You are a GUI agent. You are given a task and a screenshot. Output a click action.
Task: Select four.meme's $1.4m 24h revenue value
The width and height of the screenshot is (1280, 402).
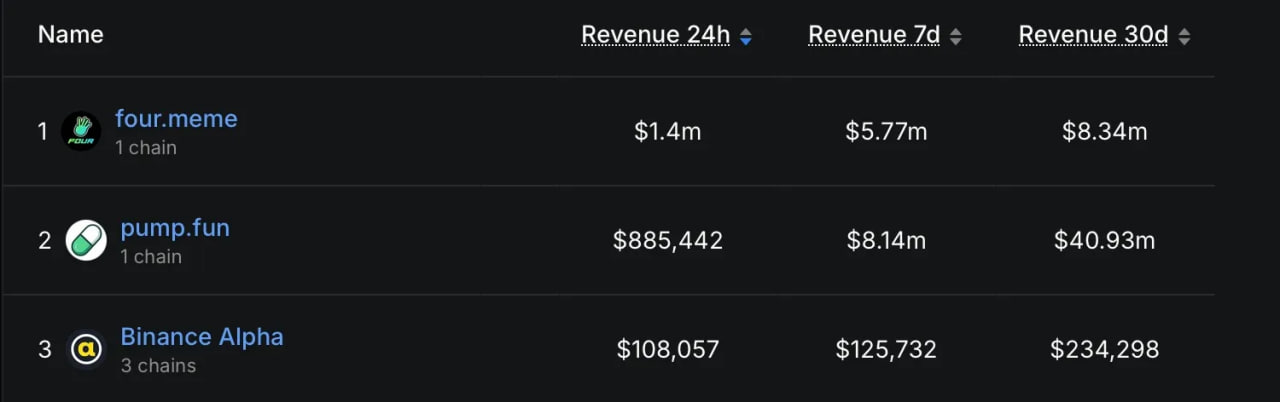tap(668, 131)
